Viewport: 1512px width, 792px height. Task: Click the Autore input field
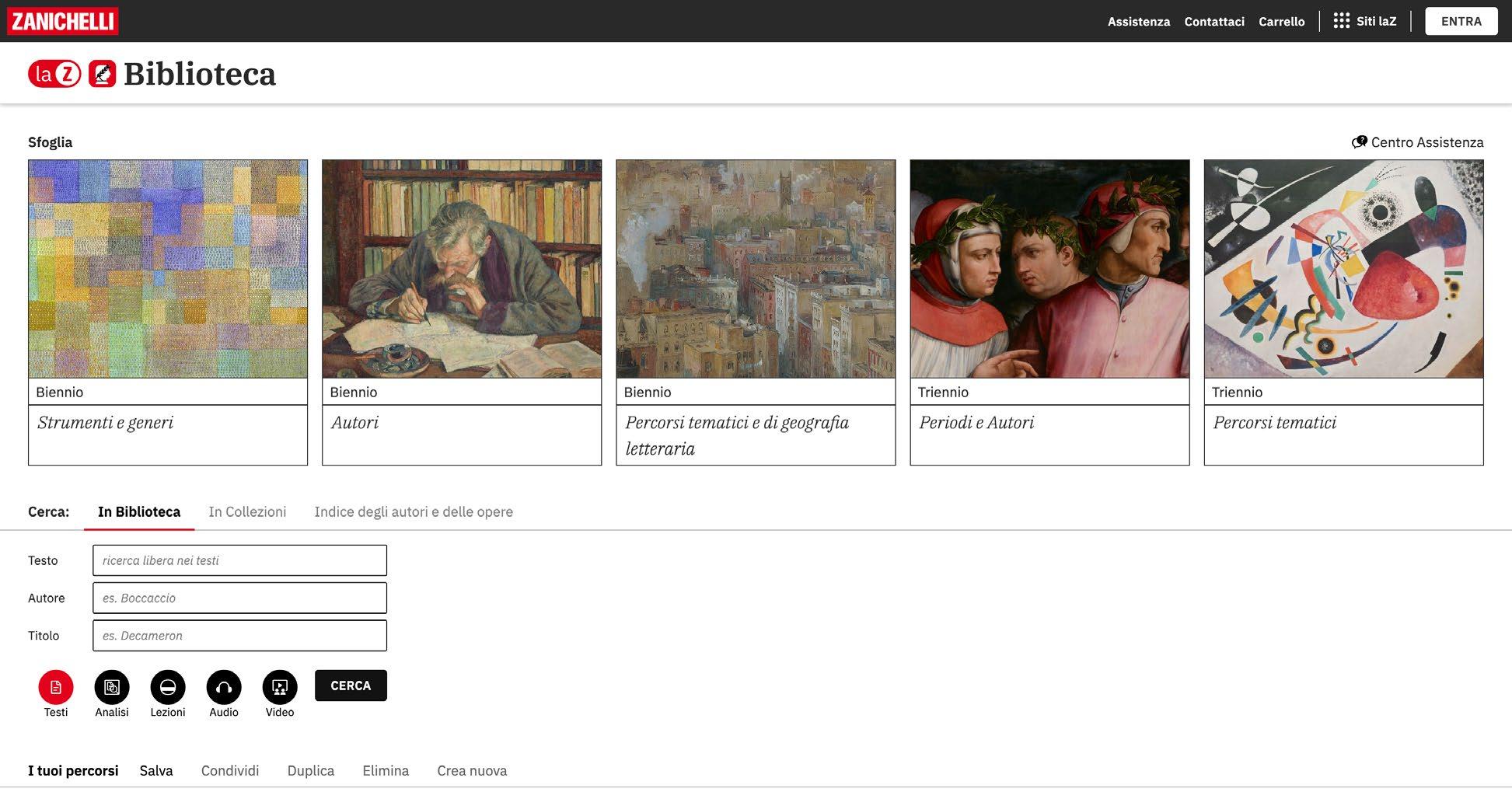[x=239, y=598]
